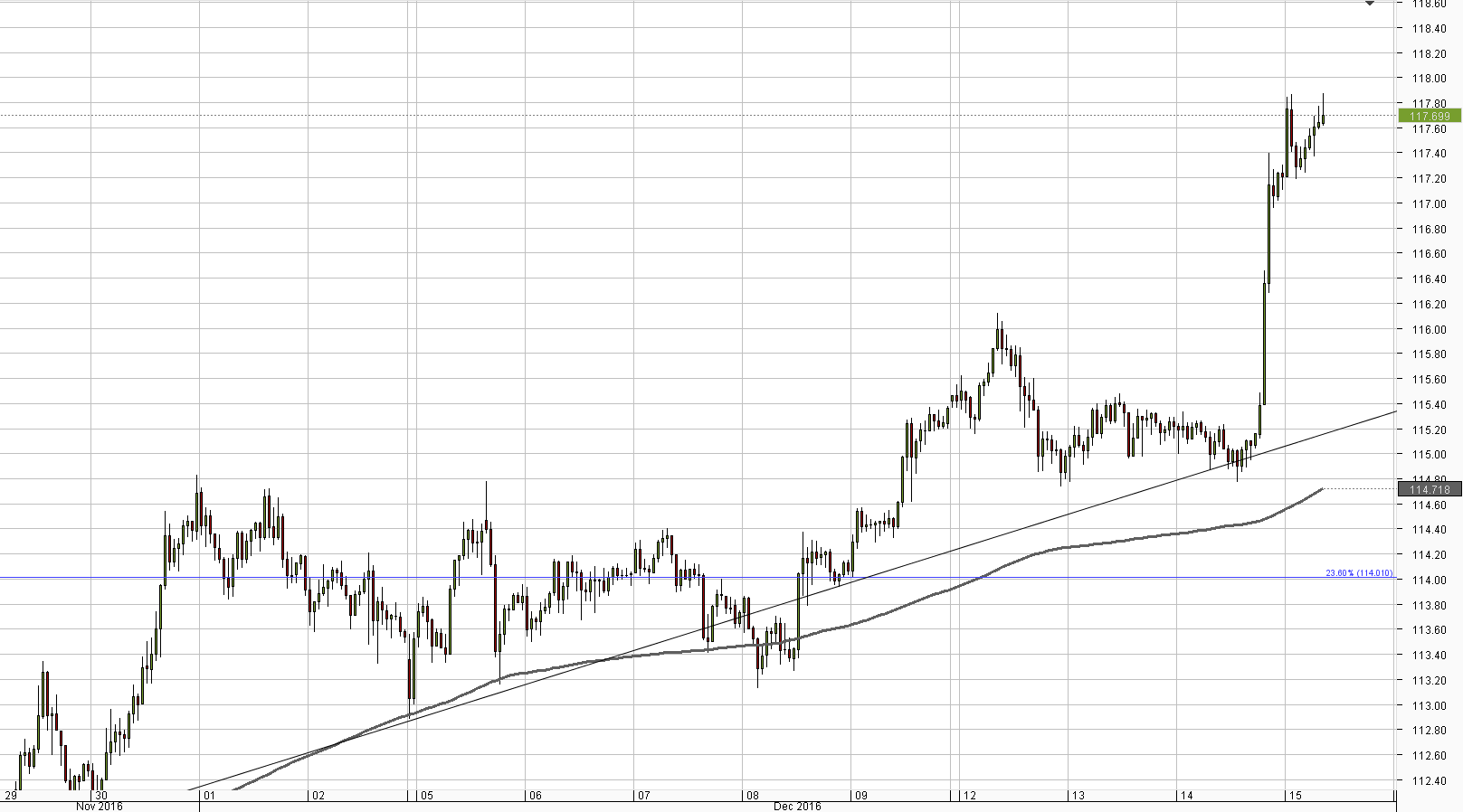Click the 115.40 price axis label
The width and height of the screenshot is (1463, 812).
(x=1429, y=405)
